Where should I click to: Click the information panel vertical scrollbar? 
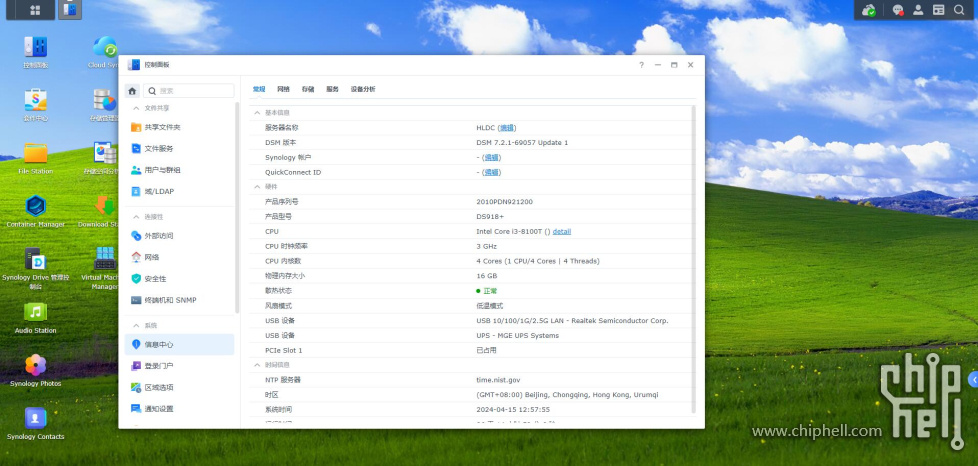click(x=694, y=259)
